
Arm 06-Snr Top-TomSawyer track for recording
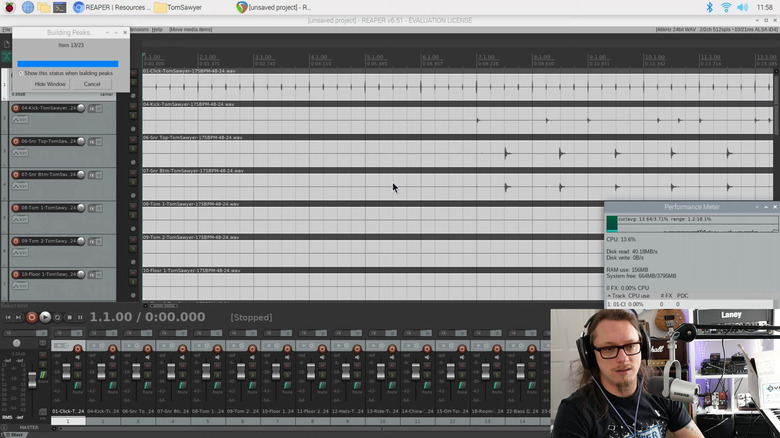[16, 141]
